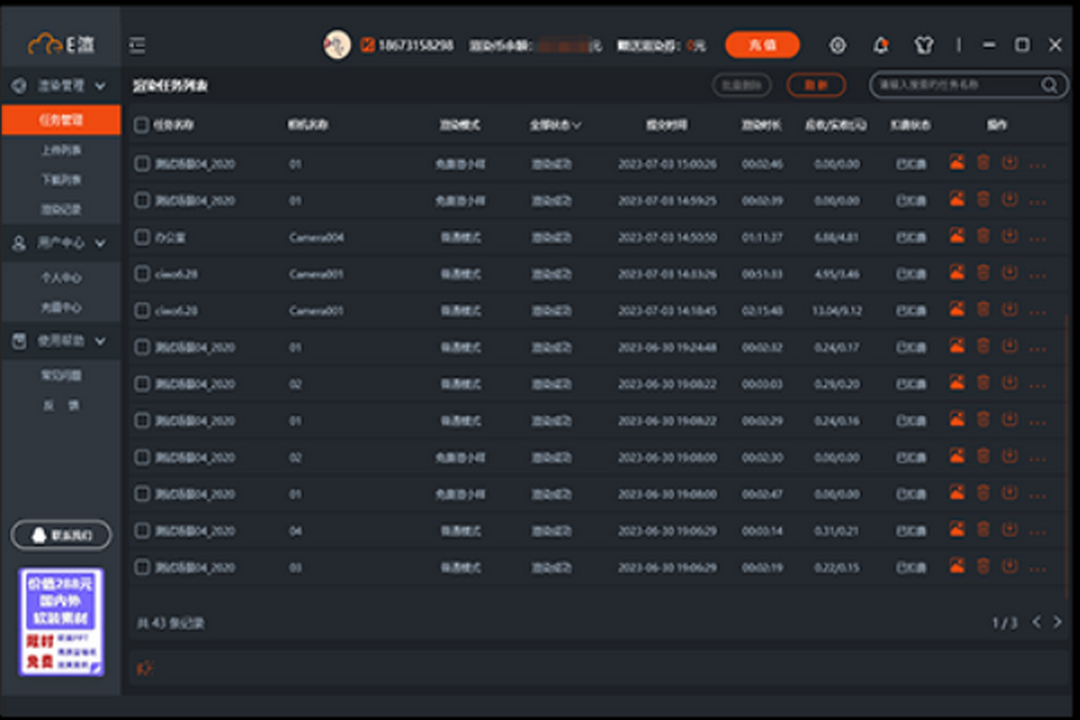Check the cisco6.28 row checkbox
This screenshot has width=1080, height=720.
click(141, 272)
